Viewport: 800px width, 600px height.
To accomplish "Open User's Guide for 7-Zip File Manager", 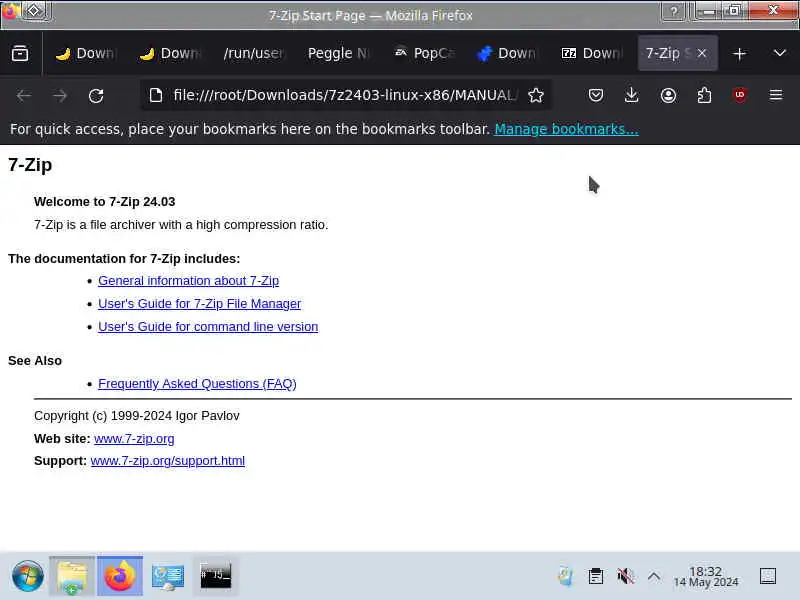I will coord(199,304).
